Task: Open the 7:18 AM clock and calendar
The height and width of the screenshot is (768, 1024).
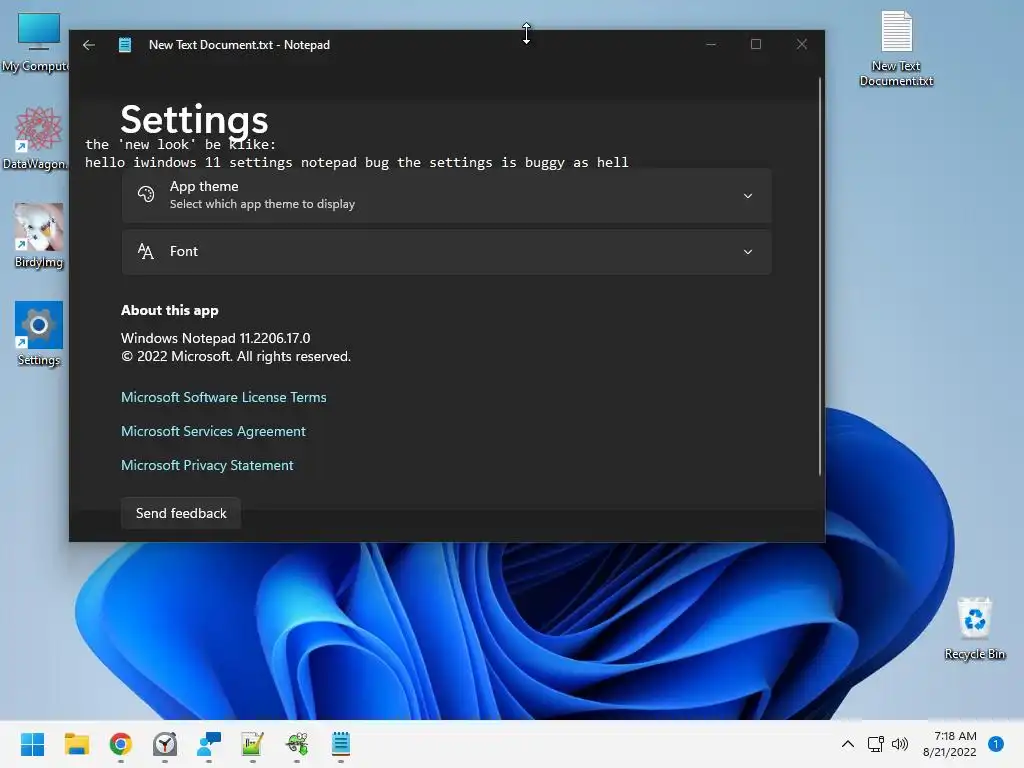Action: [x=950, y=744]
